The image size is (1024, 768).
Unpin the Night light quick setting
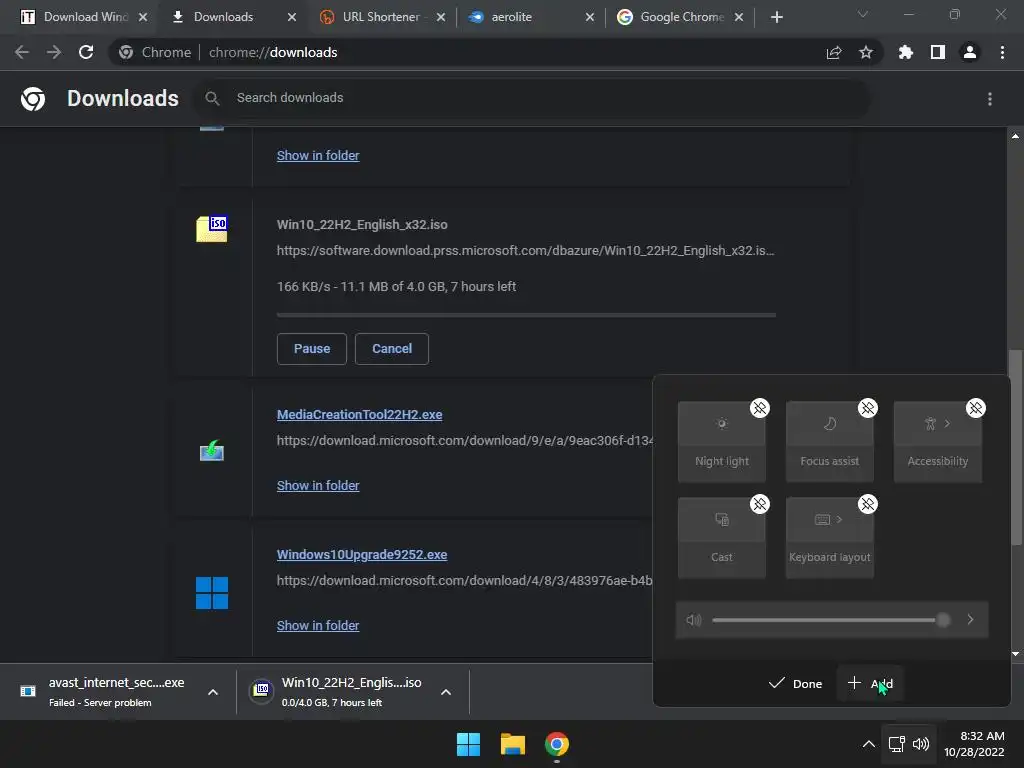[x=760, y=408]
